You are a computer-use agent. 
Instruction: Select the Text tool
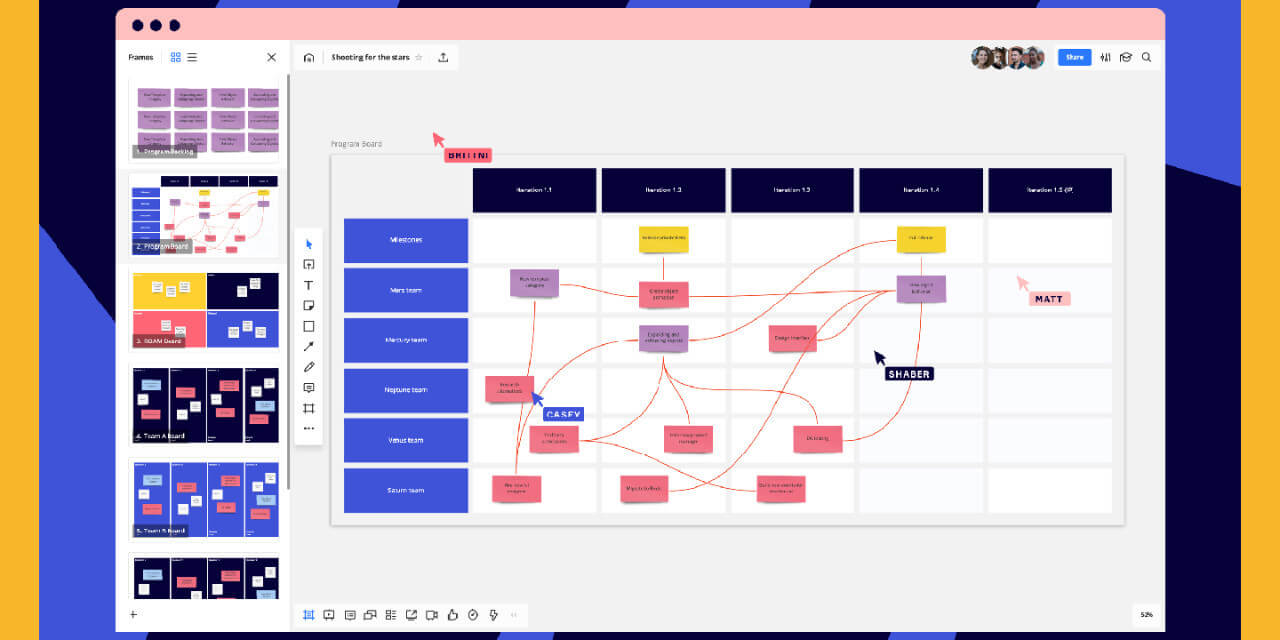pyautogui.click(x=309, y=285)
